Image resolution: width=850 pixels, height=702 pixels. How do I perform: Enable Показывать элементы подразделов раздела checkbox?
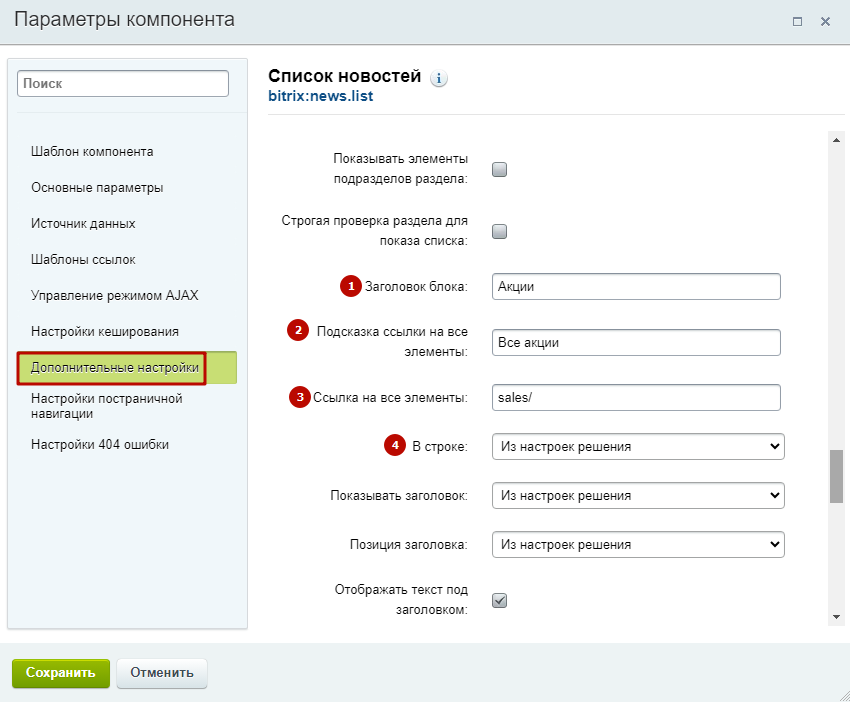click(x=499, y=169)
